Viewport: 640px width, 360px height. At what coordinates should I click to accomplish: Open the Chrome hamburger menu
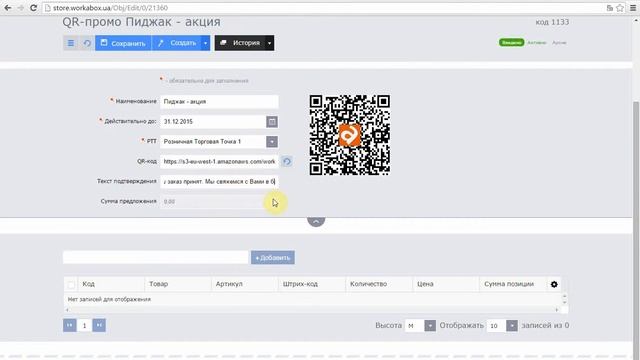click(x=633, y=8)
